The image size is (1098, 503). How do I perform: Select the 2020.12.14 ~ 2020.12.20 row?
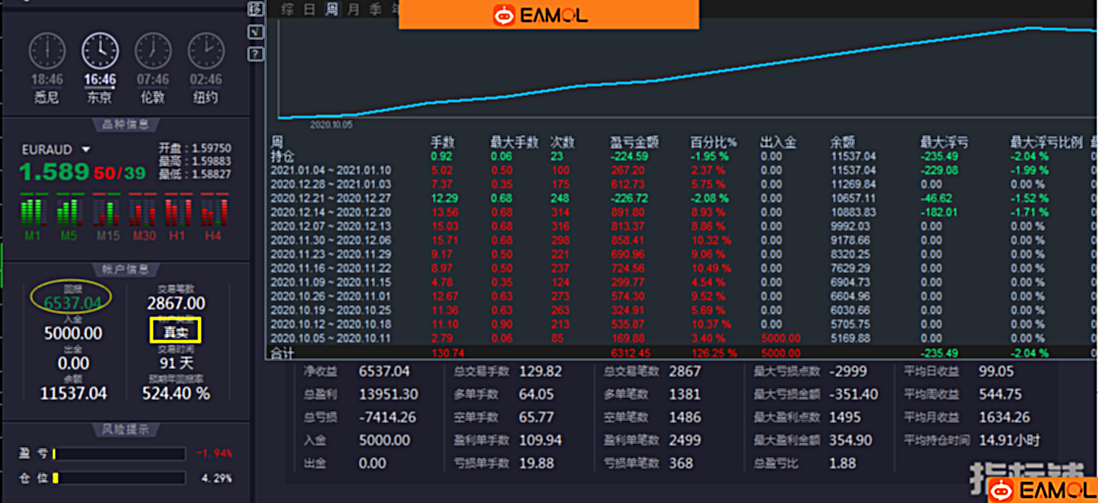[680, 212]
